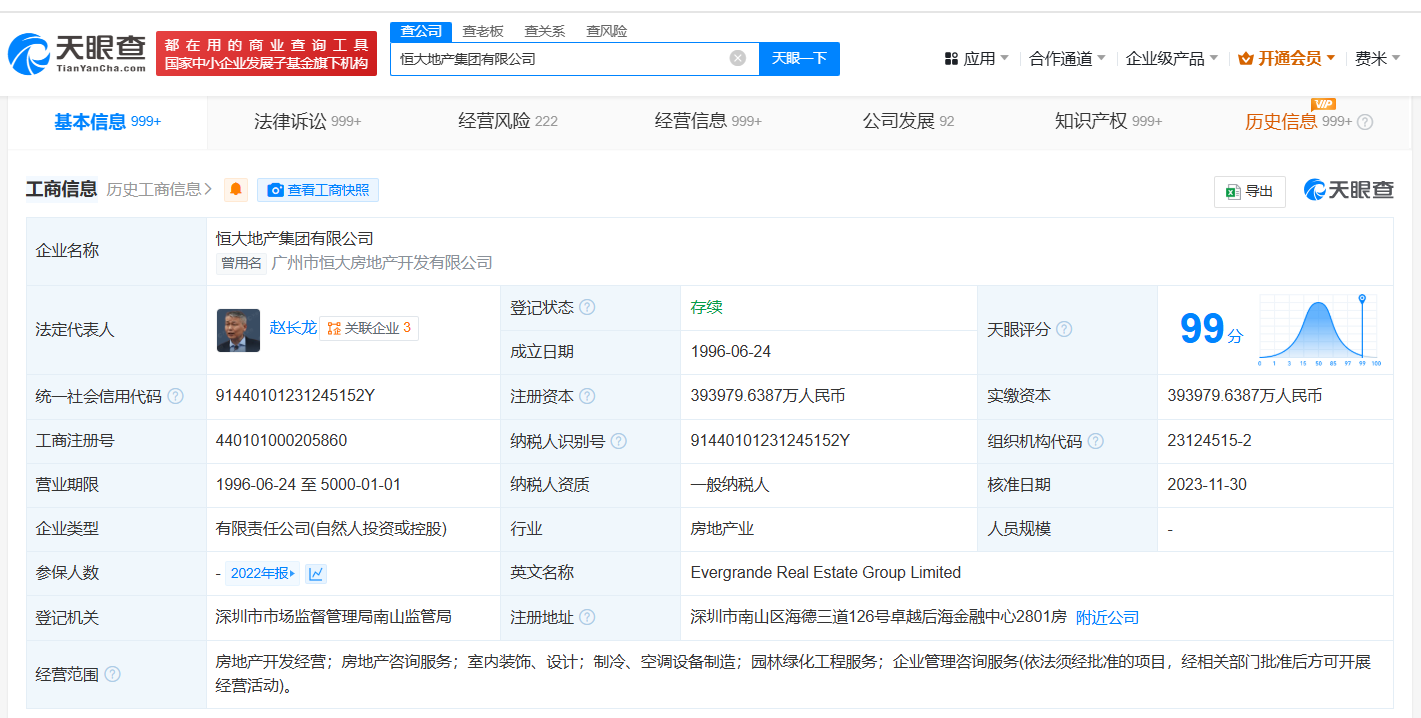
Task: Select the 查老板 search tab
Action: [x=483, y=31]
